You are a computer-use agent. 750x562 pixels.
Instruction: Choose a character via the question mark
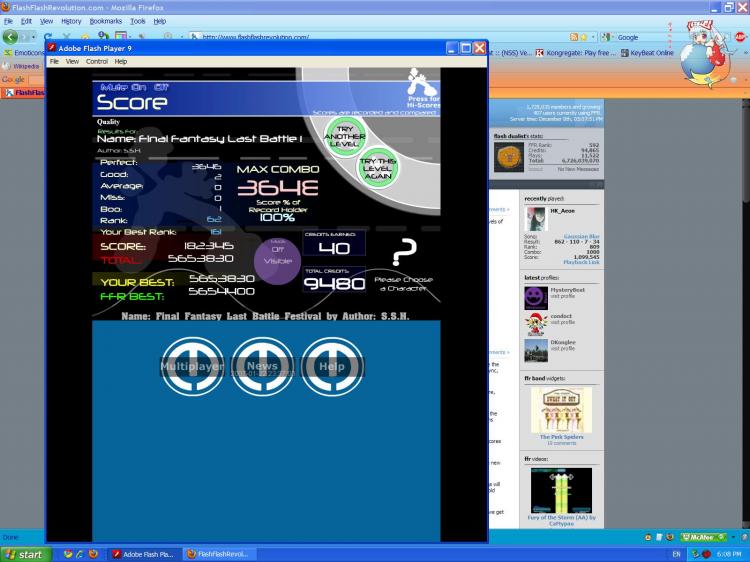tap(404, 253)
